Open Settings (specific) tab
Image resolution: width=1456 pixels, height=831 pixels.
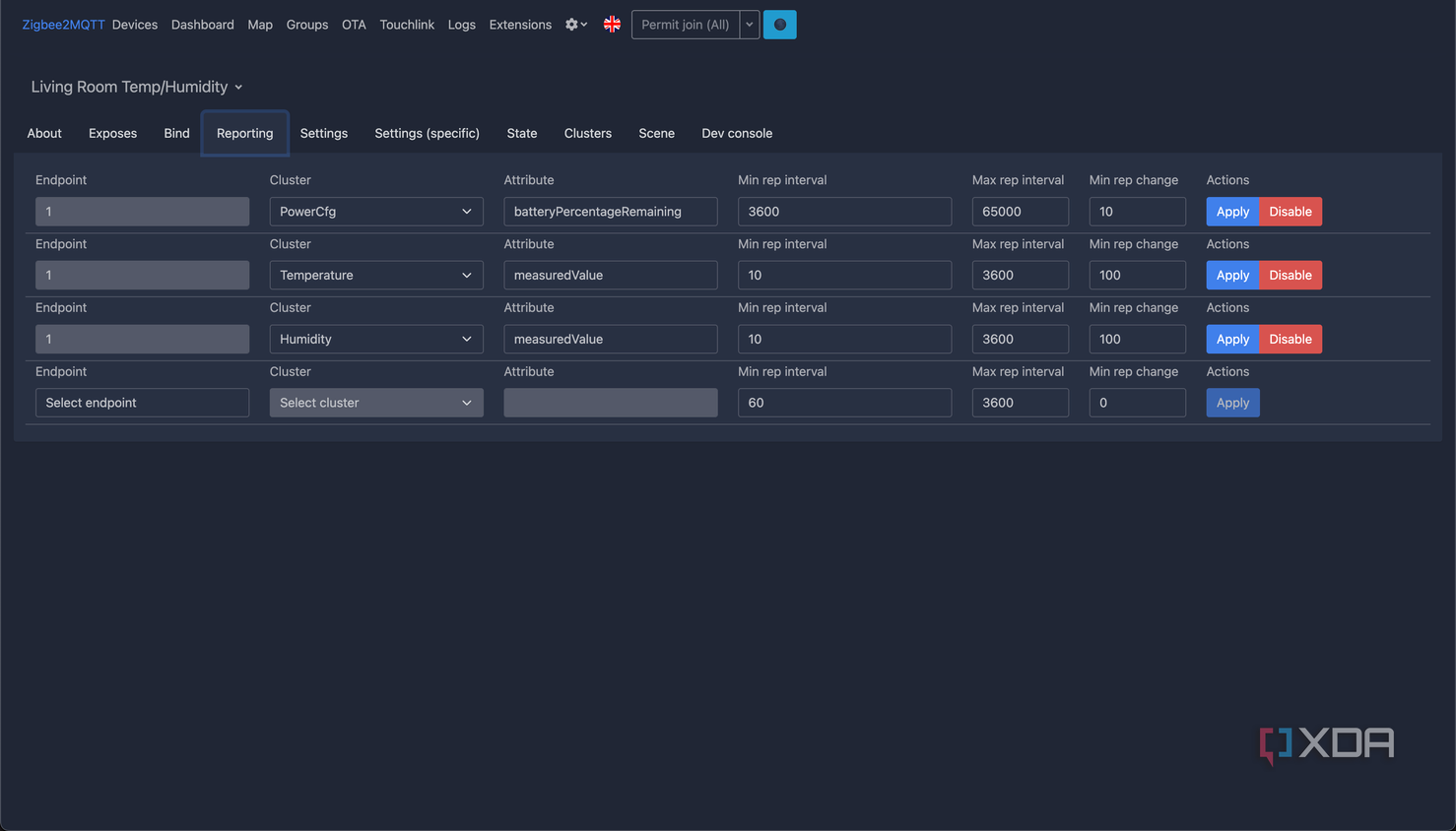(x=428, y=133)
